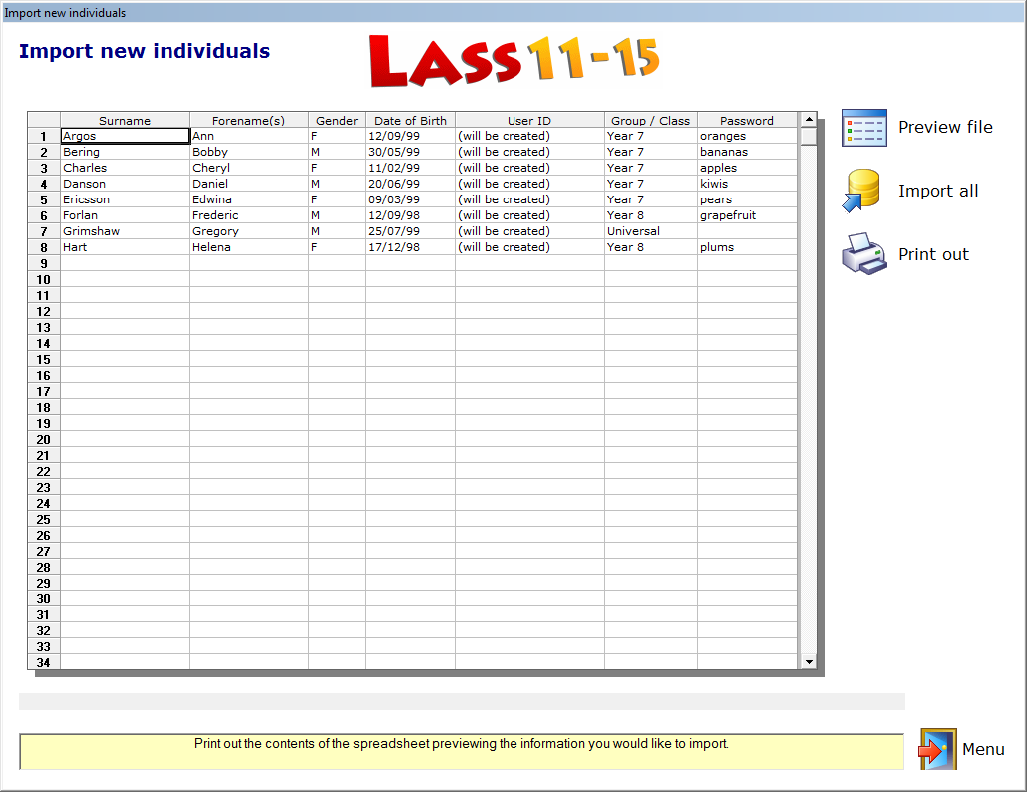The width and height of the screenshot is (1027, 792).
Task: Select the Forename(s) column header
Action: pyautogui.click(x=249, y=120)
